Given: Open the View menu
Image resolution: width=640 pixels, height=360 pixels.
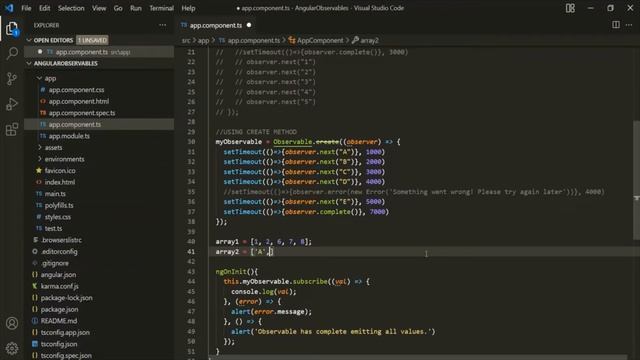Looking at the screenshot, I should point(99,8).
